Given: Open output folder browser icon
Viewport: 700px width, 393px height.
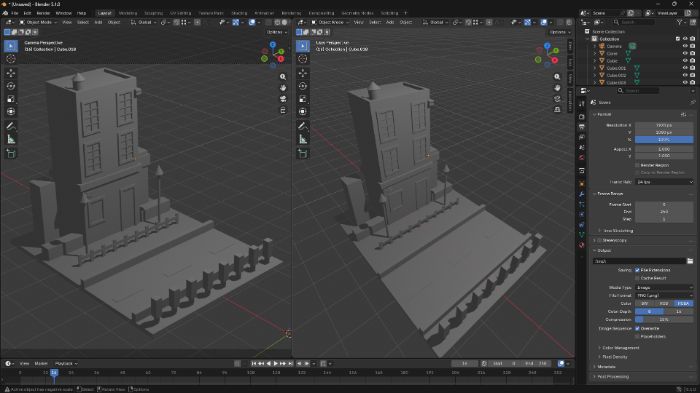Looking at the screenshot, I should (x=690, y=261).
